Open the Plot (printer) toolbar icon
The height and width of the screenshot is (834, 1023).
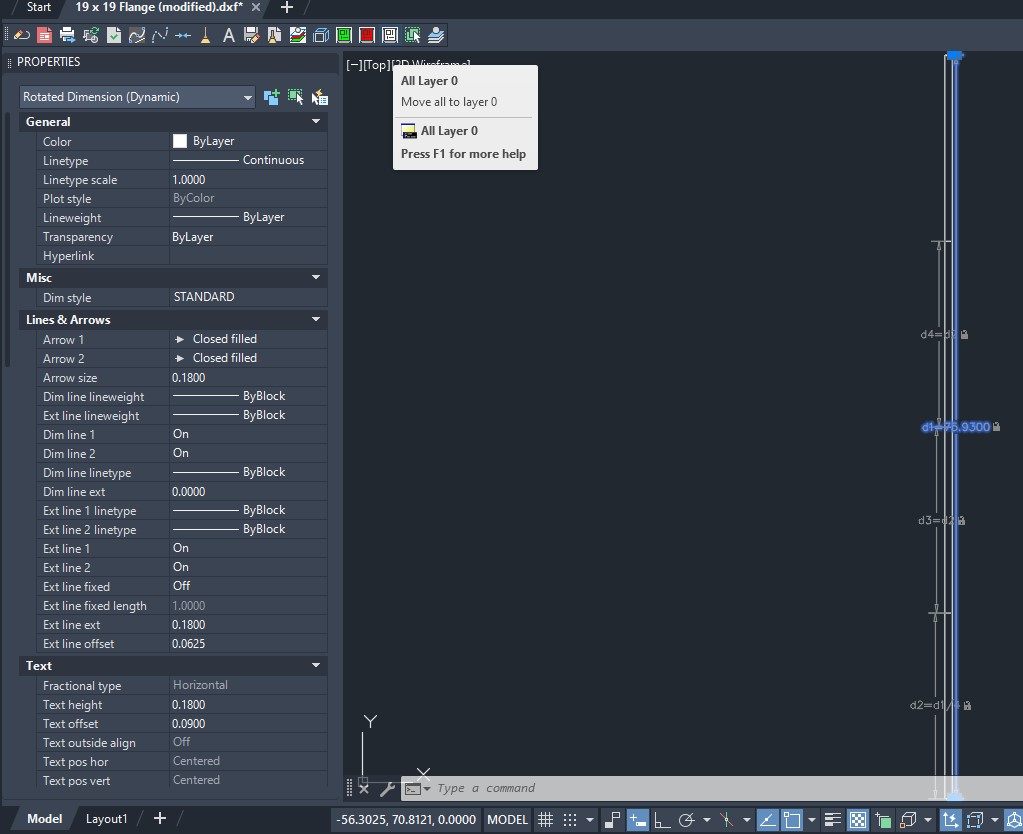click(68, 34)
